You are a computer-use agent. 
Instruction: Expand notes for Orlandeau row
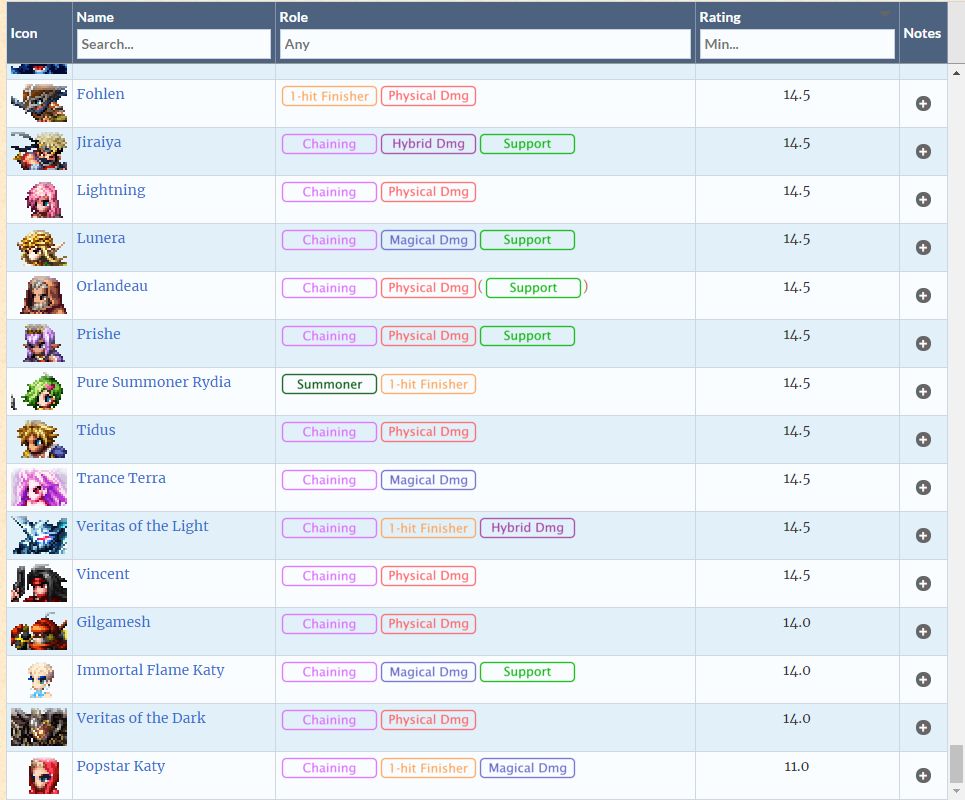[923, 295]
